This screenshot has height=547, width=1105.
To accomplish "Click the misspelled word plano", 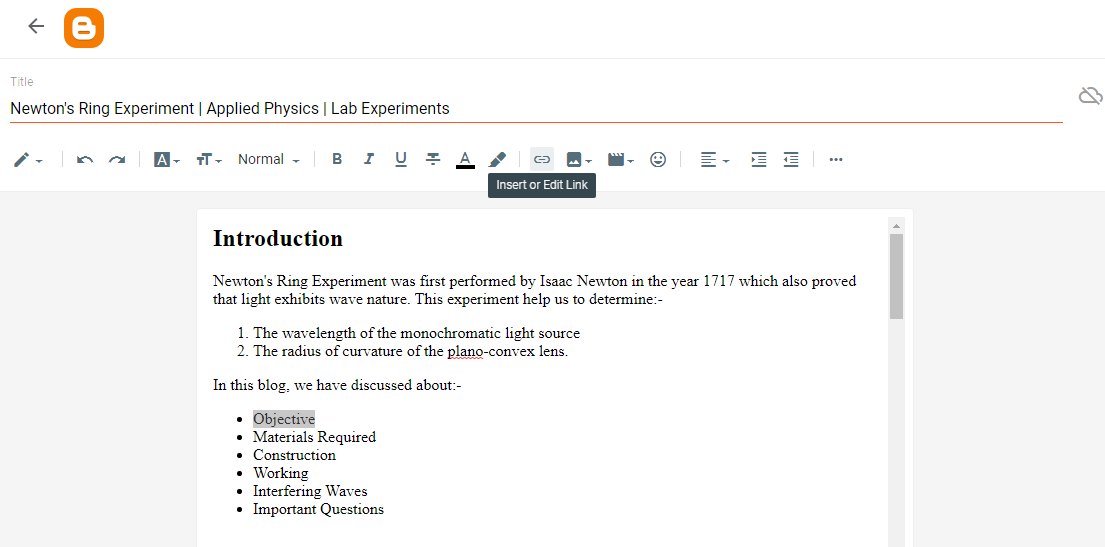I will (x=464, y=352).
